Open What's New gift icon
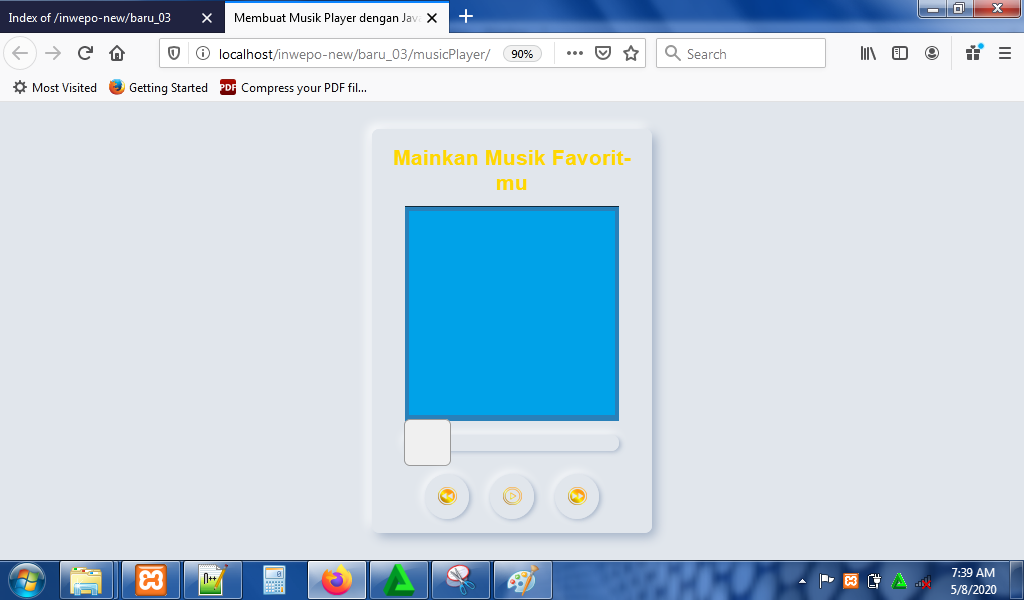The height and width of the screenshot is (600, 1024). [974, 54]
